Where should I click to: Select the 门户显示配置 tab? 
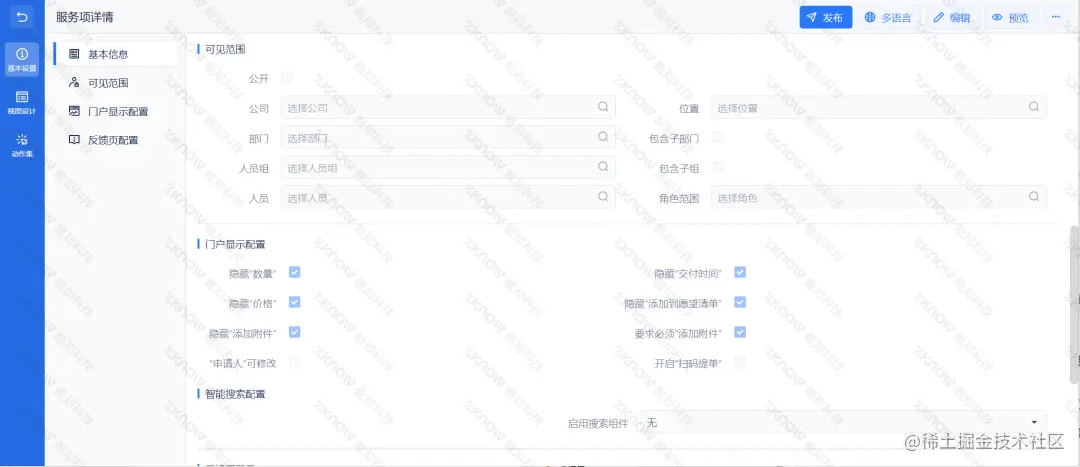coord(116,112)
